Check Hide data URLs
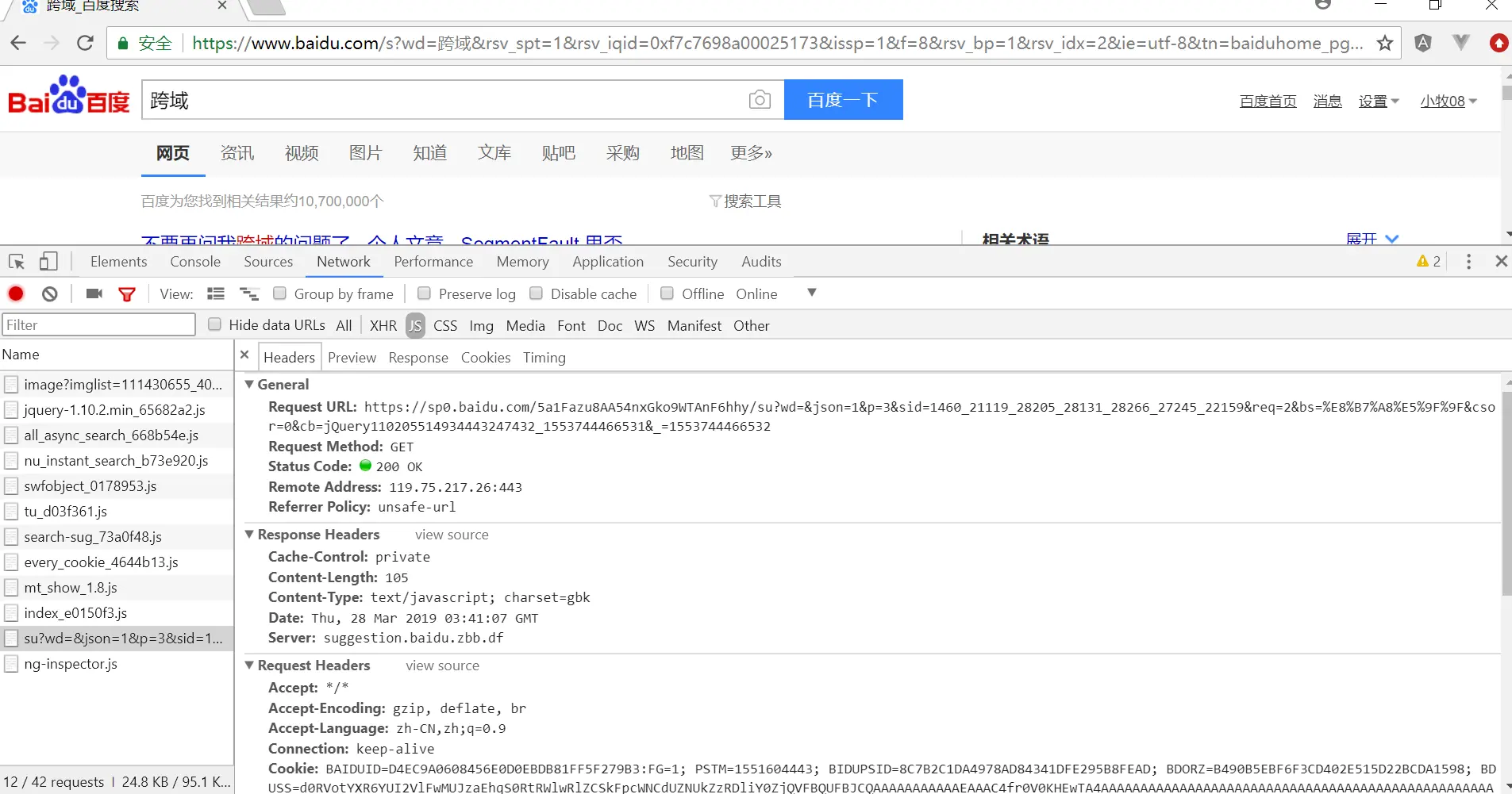This screenshot has height=794, width=1512. [x=214, y=324]
